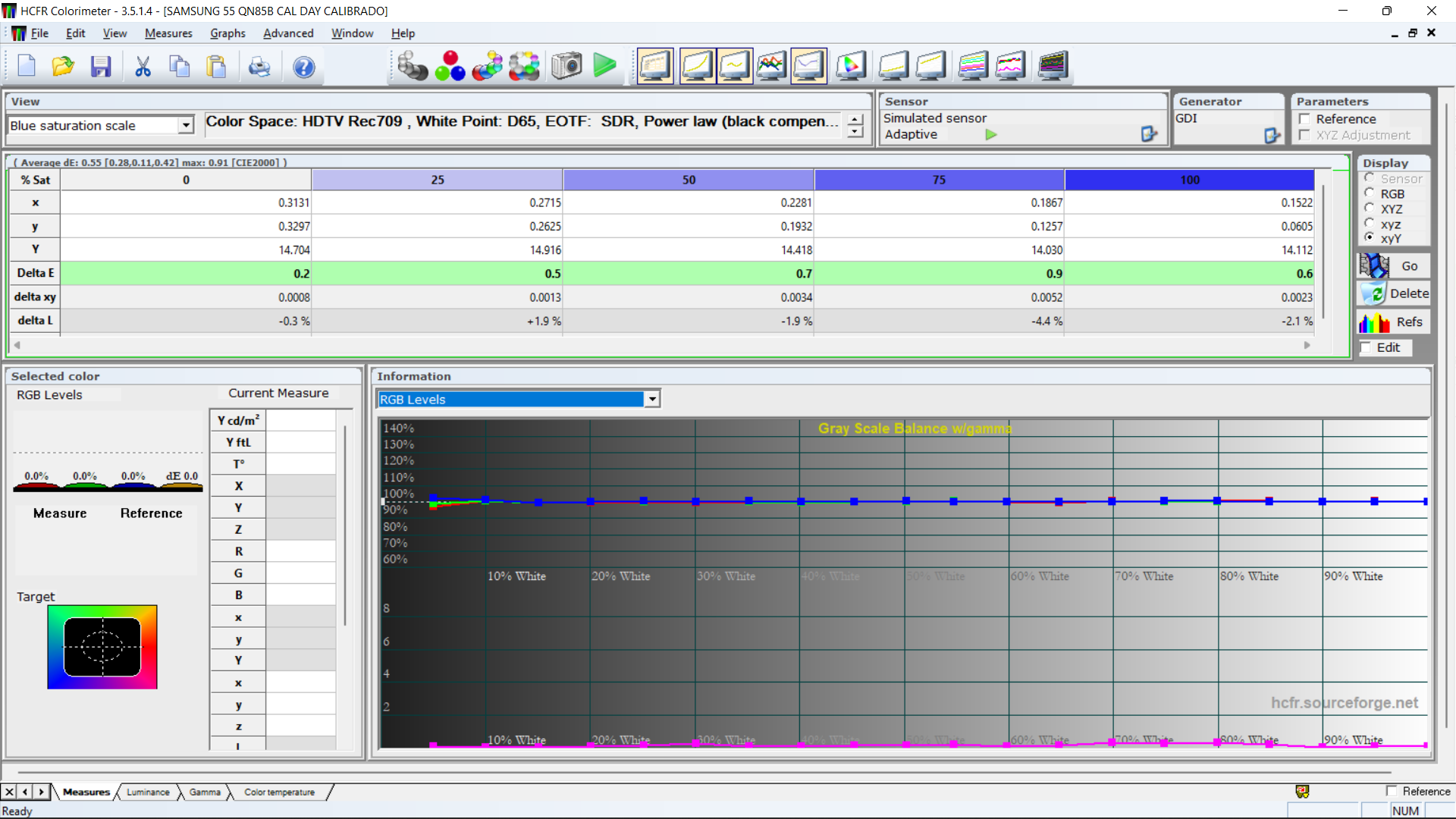Click the Target color spectrum square
The image size is (1456, 819).
coord(102,647)
